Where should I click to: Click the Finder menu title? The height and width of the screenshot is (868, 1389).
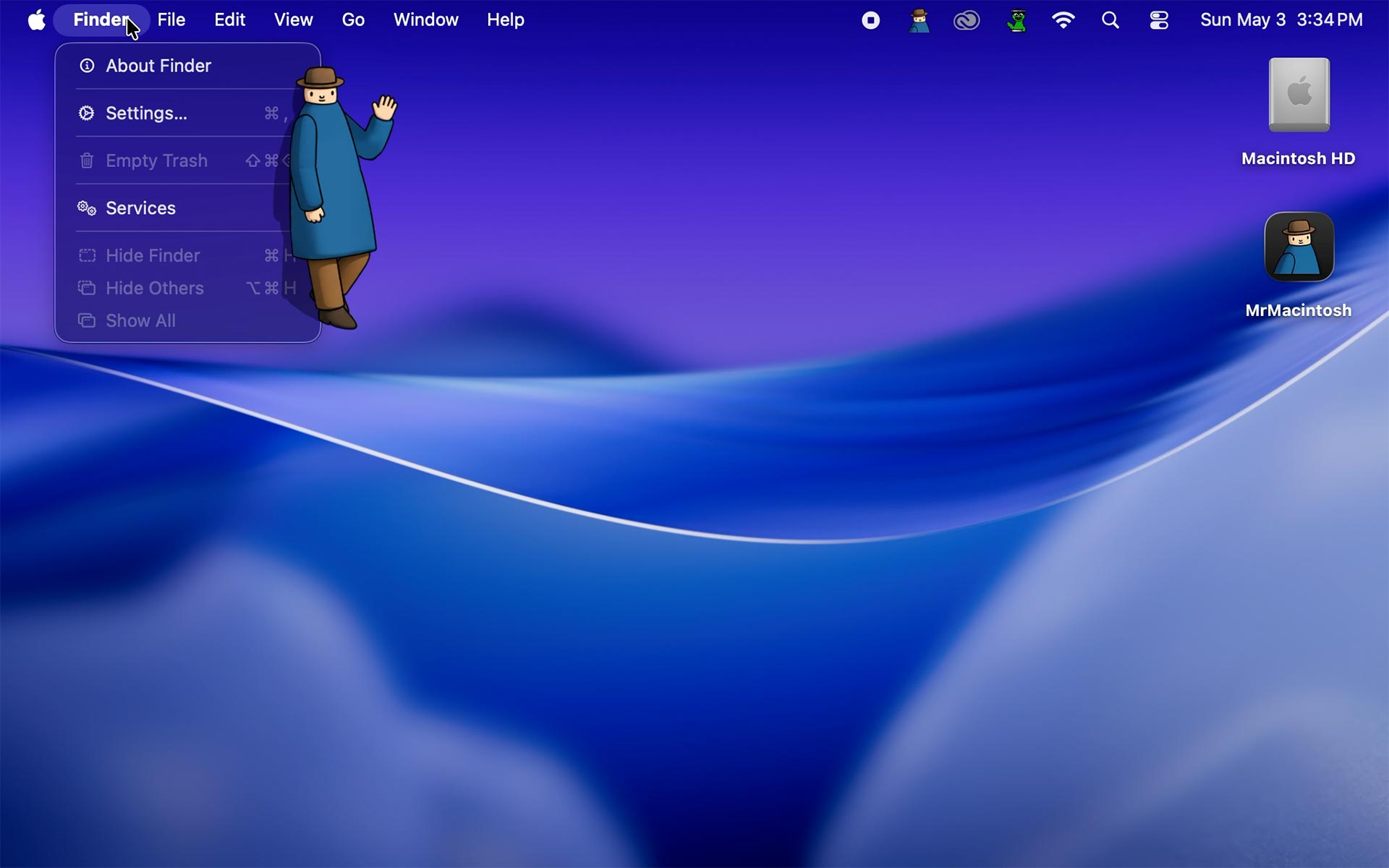pyautogui.click(x=101, y=20)
